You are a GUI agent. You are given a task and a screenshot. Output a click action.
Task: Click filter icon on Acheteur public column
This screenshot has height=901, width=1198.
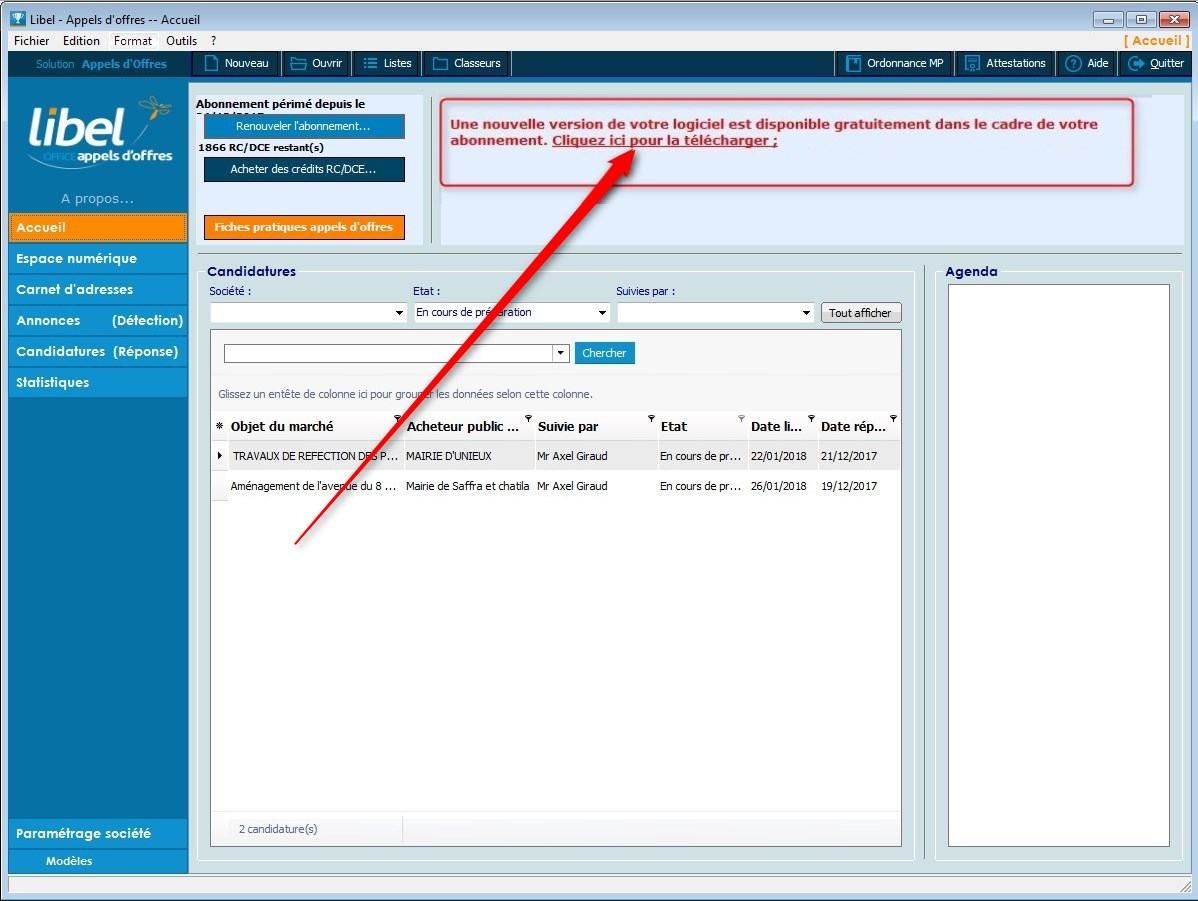pos(528,418)
